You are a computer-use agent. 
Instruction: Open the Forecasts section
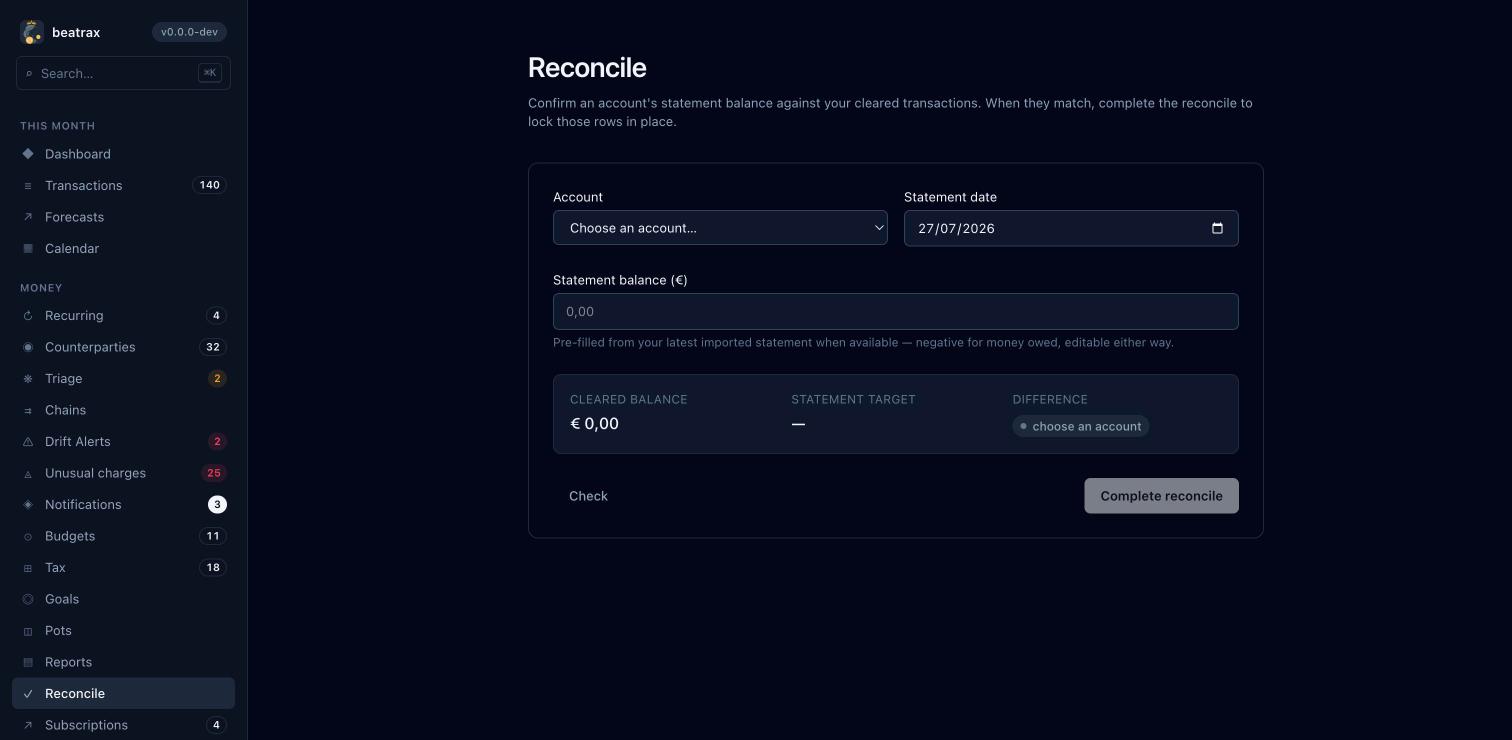[x=123, y=217]
